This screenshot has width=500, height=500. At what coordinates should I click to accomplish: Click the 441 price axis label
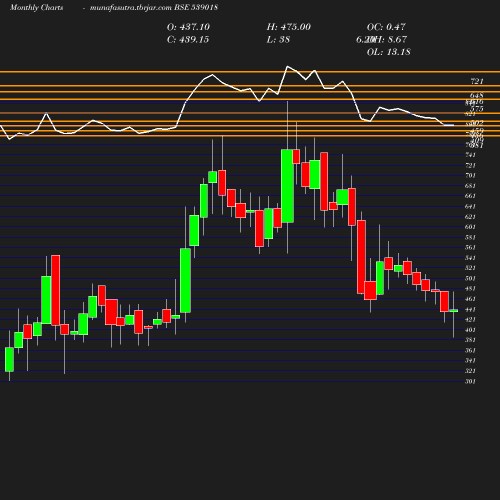(x=470, y=309)
